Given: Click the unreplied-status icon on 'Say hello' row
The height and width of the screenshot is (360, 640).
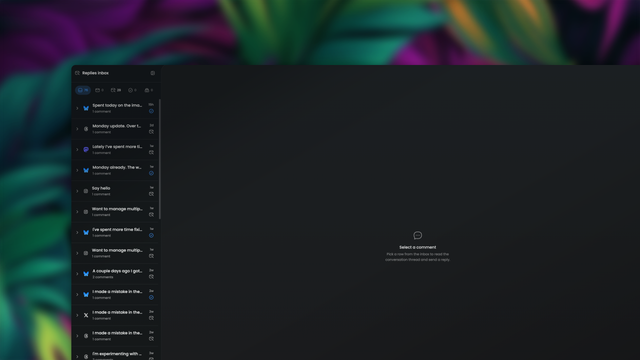Looking at the screenshot, I should click(x=151, y=194).
